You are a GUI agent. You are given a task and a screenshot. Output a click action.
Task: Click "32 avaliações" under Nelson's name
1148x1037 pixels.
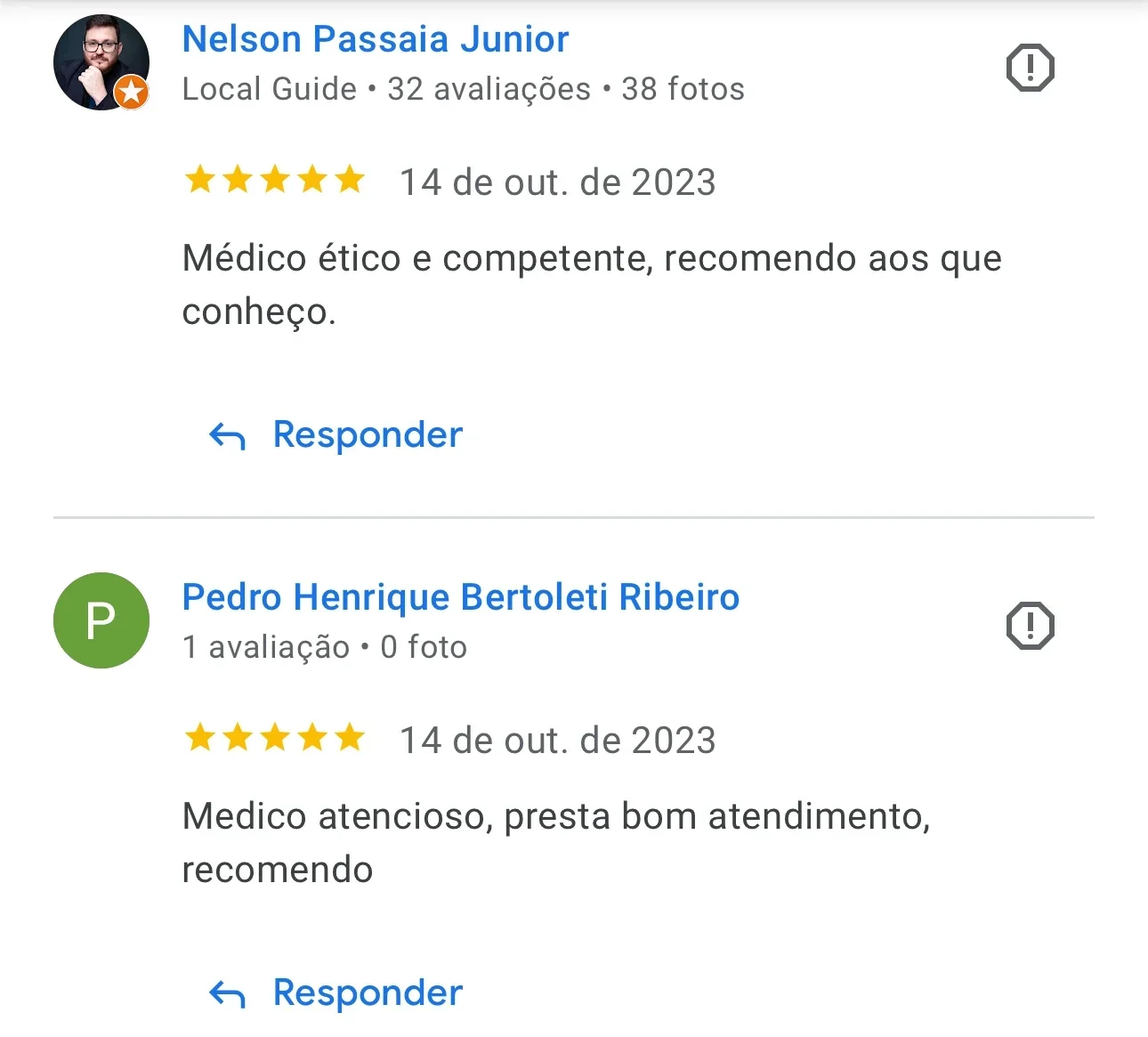click(489, 89)
